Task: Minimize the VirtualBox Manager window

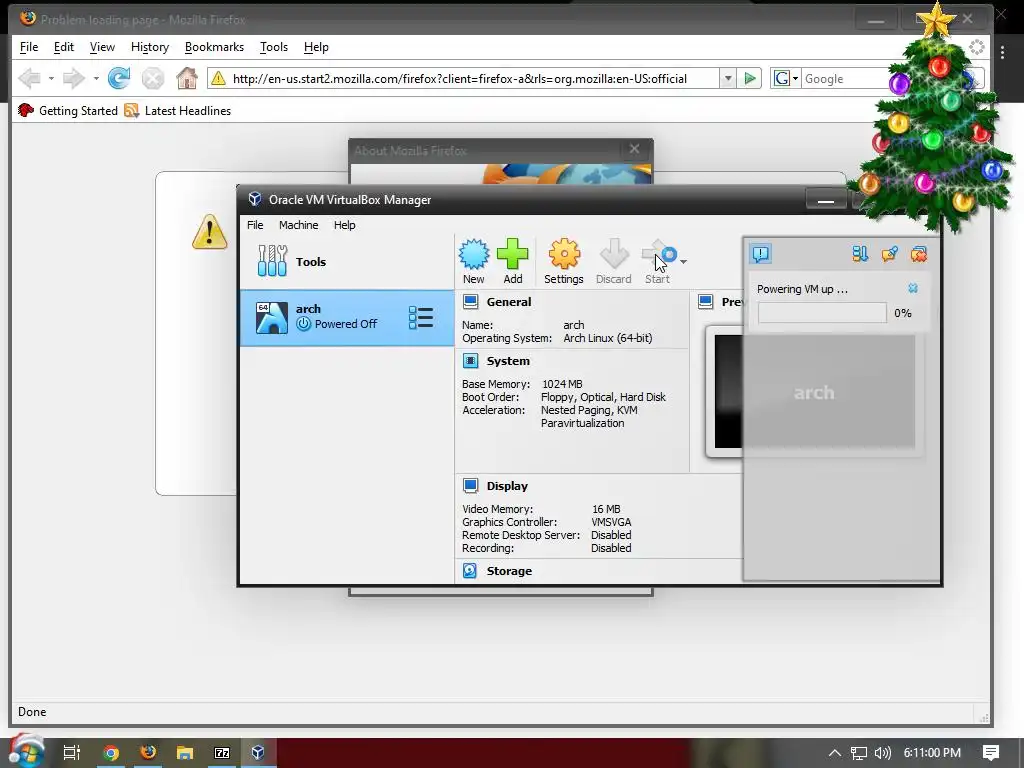Action: [826, 199]
